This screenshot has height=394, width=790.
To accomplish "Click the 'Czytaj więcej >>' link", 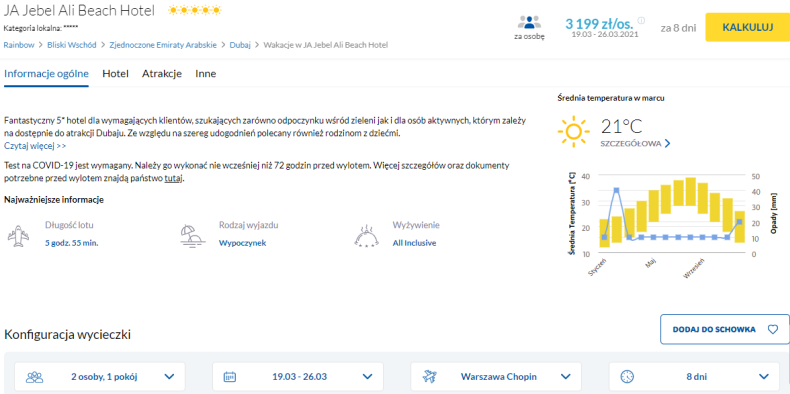I will click(x=35, y=146).
